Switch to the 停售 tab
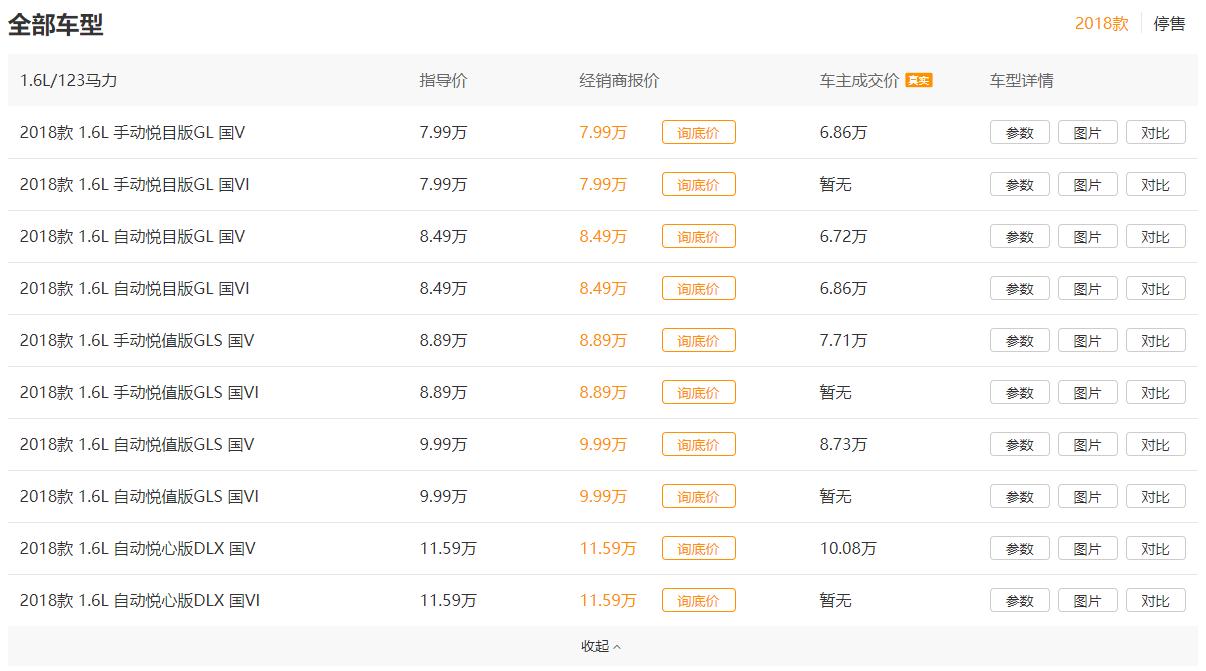1206x671 pixels. click(1169, 23)
